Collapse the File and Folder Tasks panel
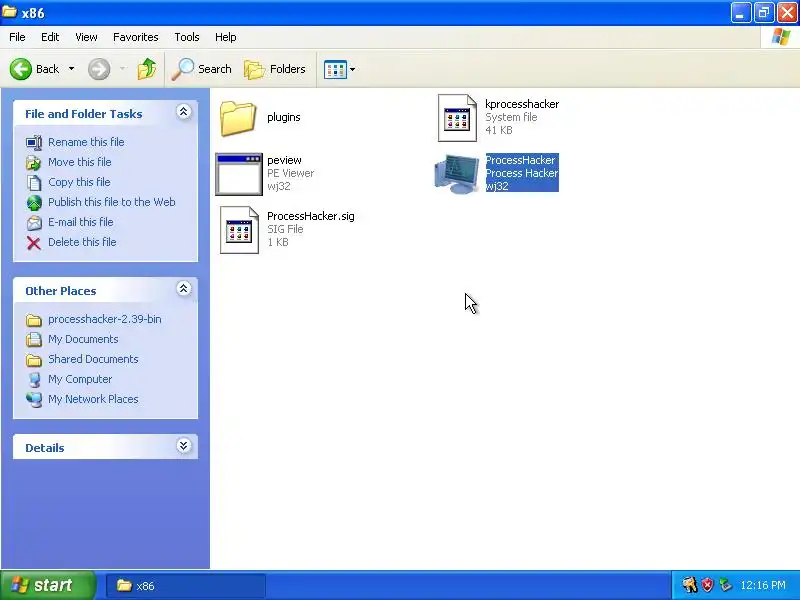The image size is (800, 600). click(x=184, y=112)
